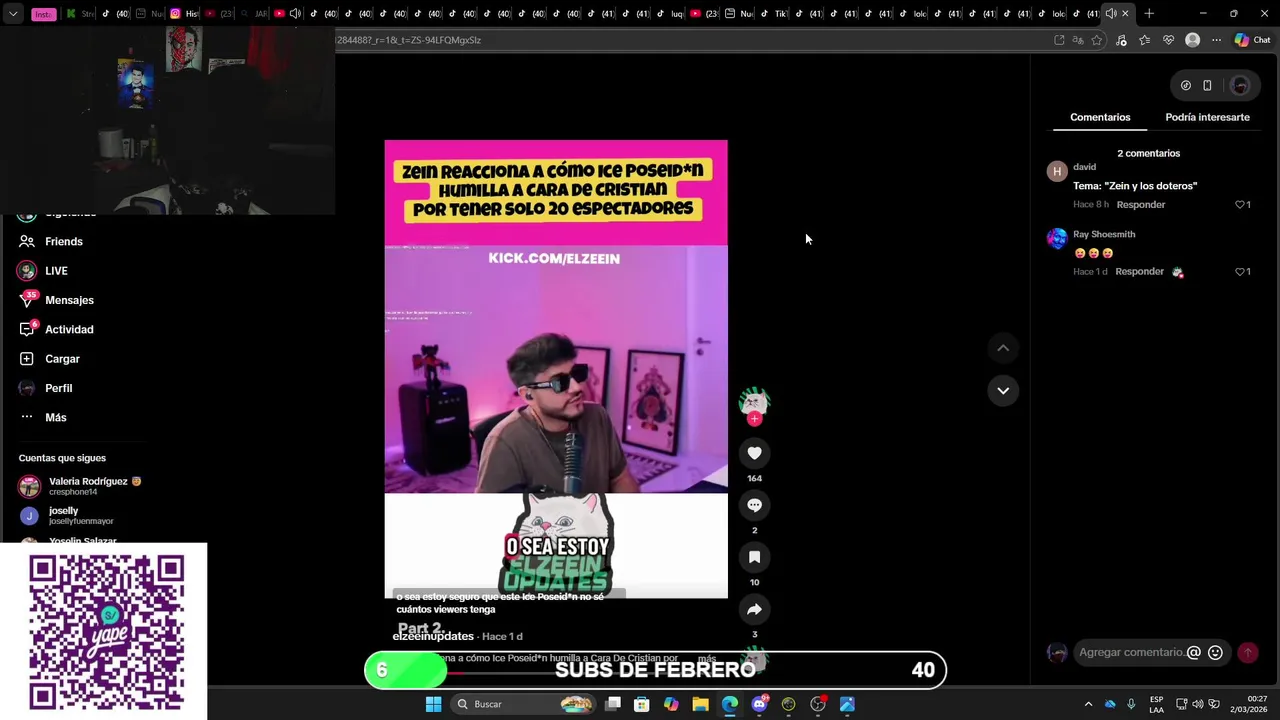Open Valeria Rodríguez followed account

point(80,486)
